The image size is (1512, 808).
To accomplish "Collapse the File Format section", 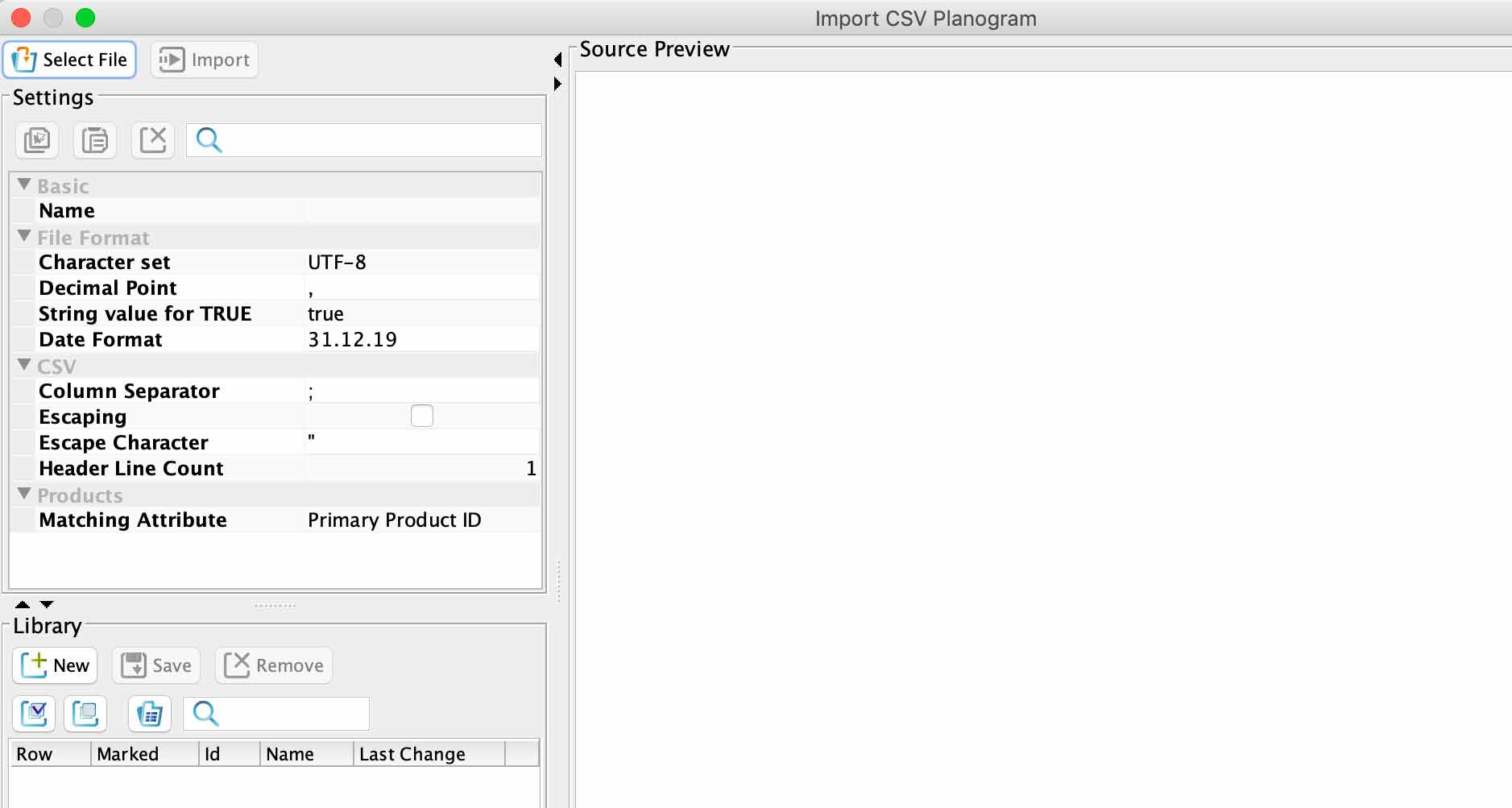I will pos(24,236).
